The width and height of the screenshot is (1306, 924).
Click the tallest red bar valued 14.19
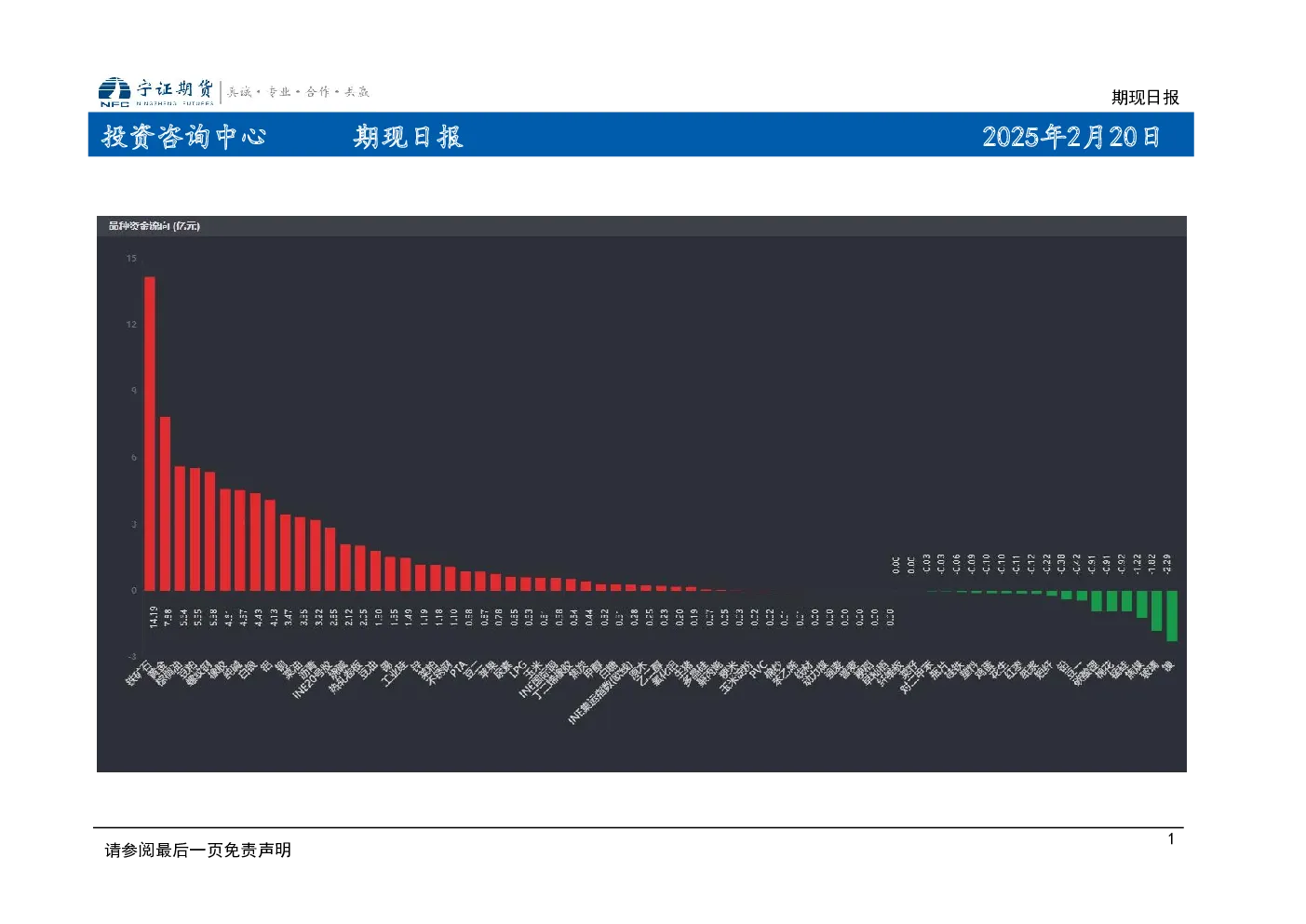150,434
